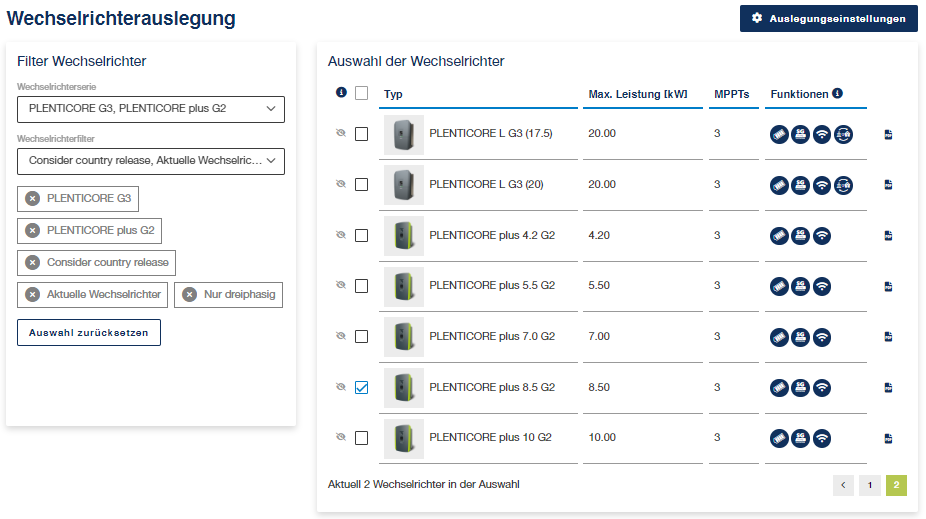Remove the PLENTICORE G3 filter chip
926x519 pixels.
33,198
